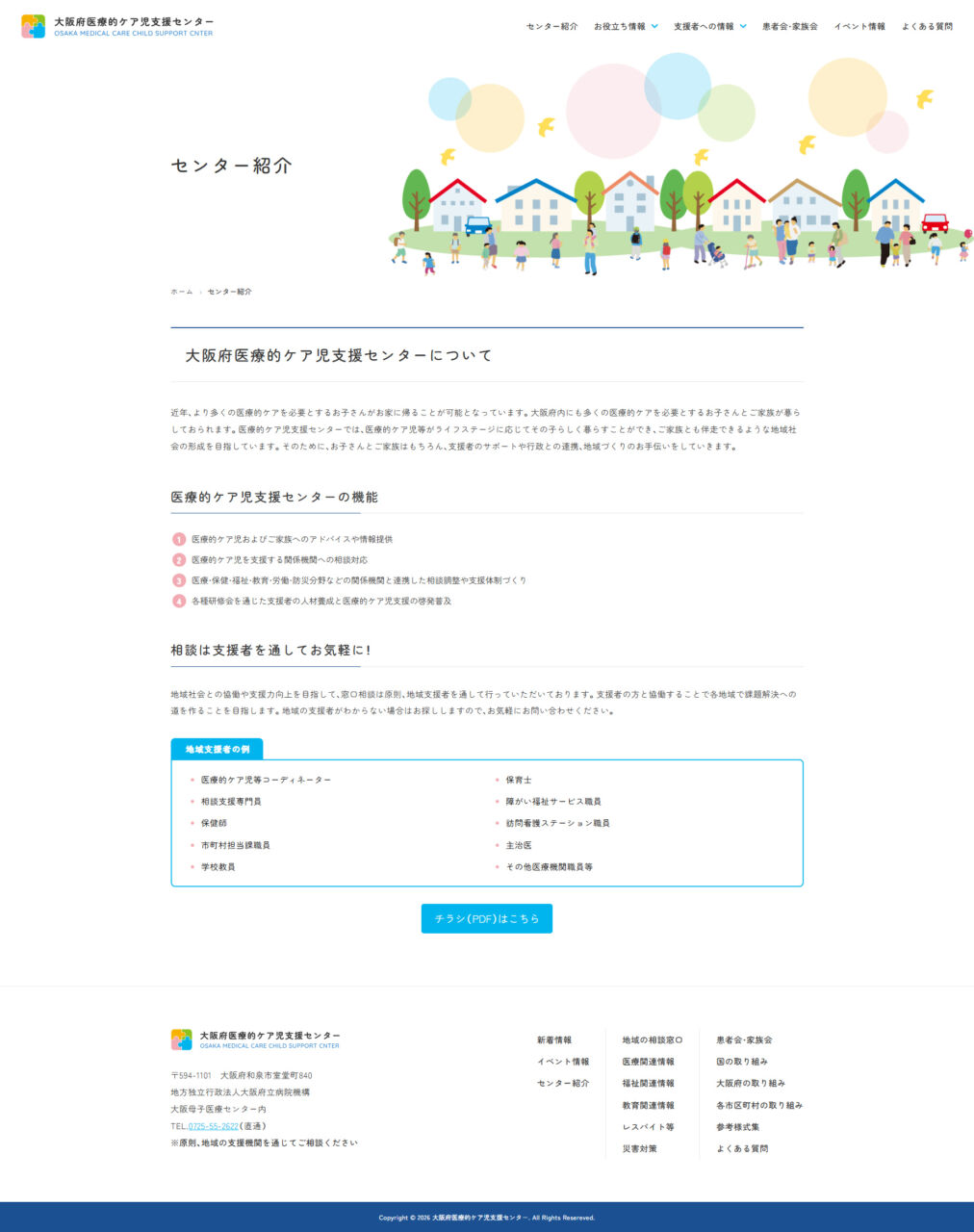The image size is (974, 1232).
Task: Expand the お役立ち情報 dropdown menu
Action: 621,27
